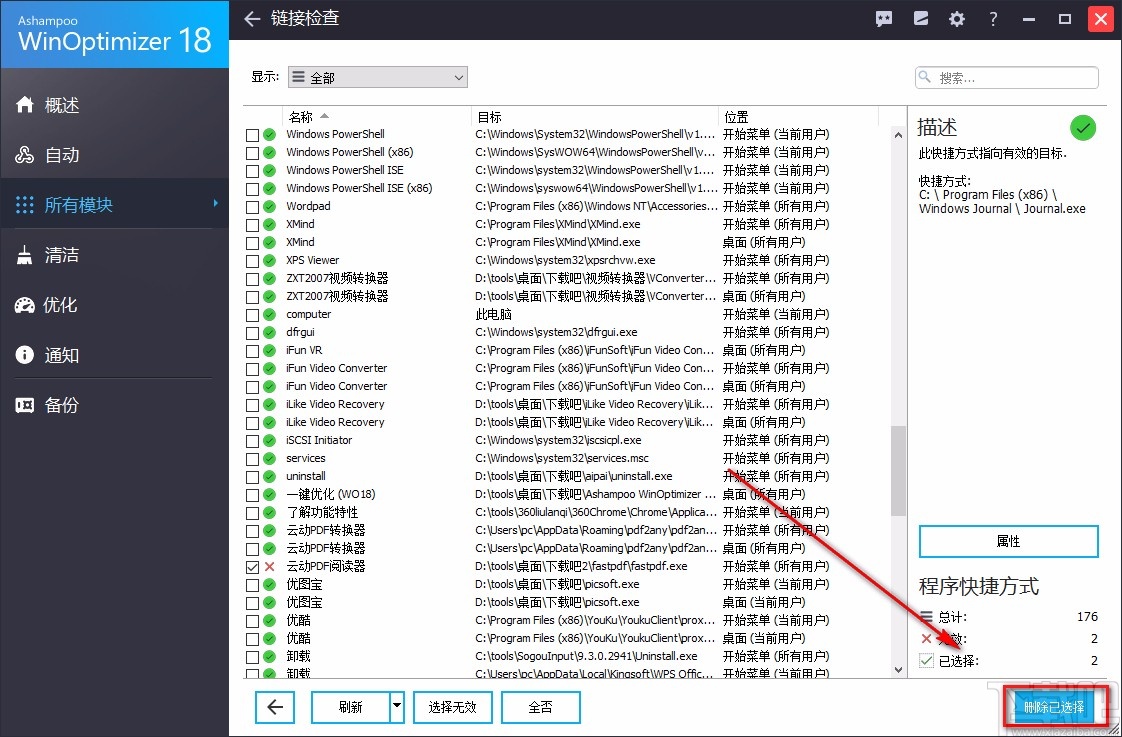The height and width of the screenshot is (737, 1122).
Task: Click the 刷新 button
Action: click(x=351, y=707)
